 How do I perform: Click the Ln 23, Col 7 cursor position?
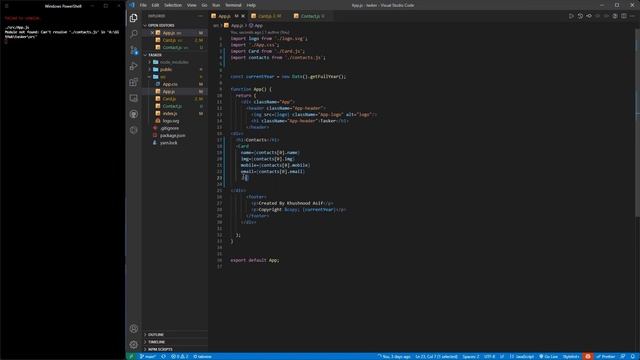point(436,356)
